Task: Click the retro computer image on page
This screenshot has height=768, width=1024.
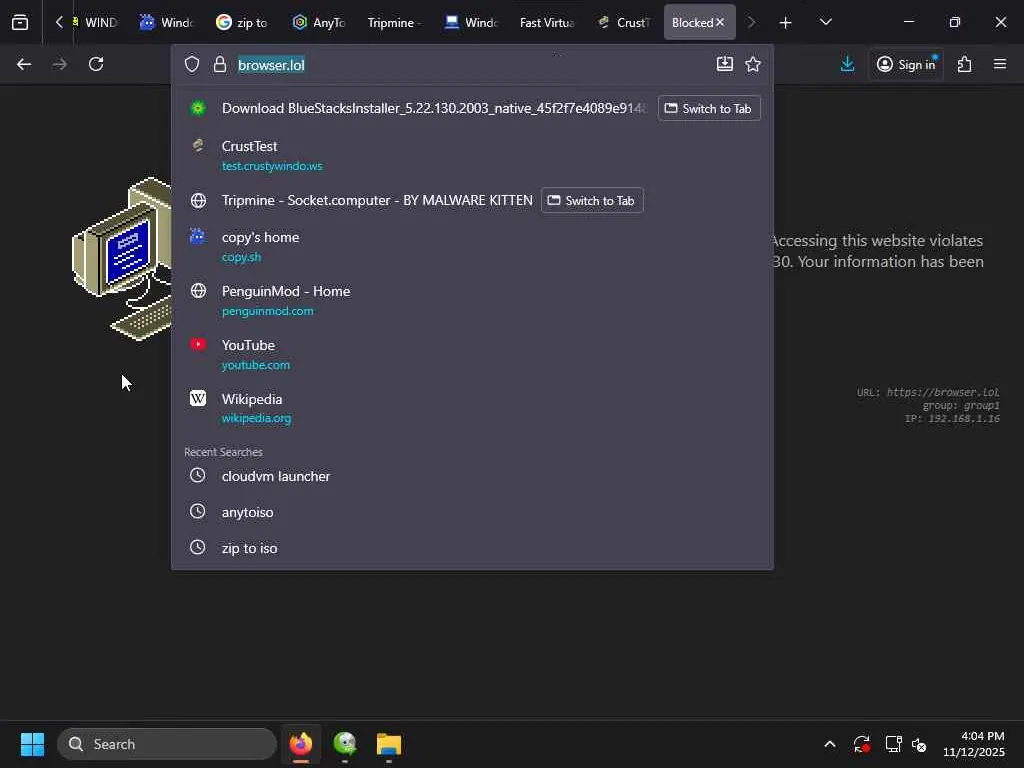Action: [x=122, y=259]
